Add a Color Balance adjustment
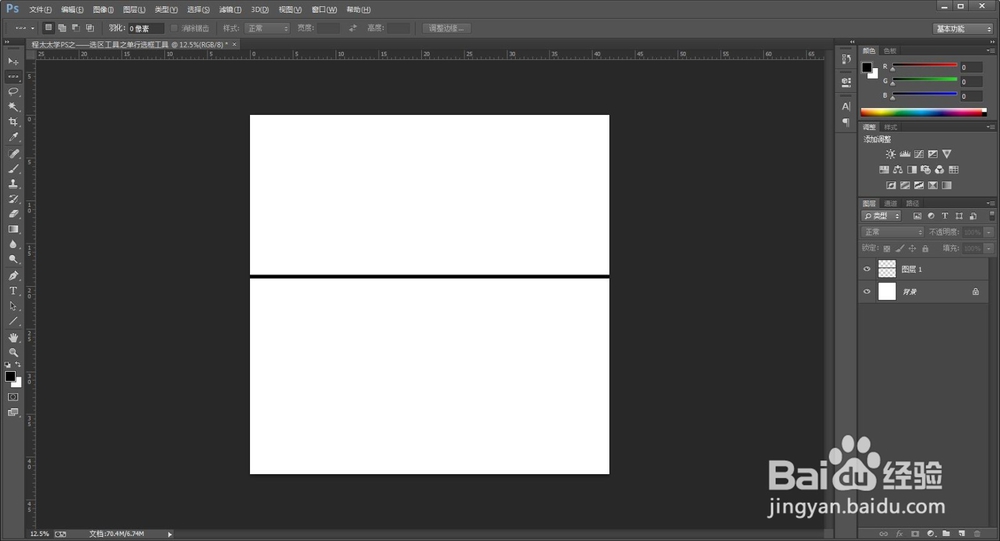The height and width of the screenshot is (541, 1000). pos(897,170)
